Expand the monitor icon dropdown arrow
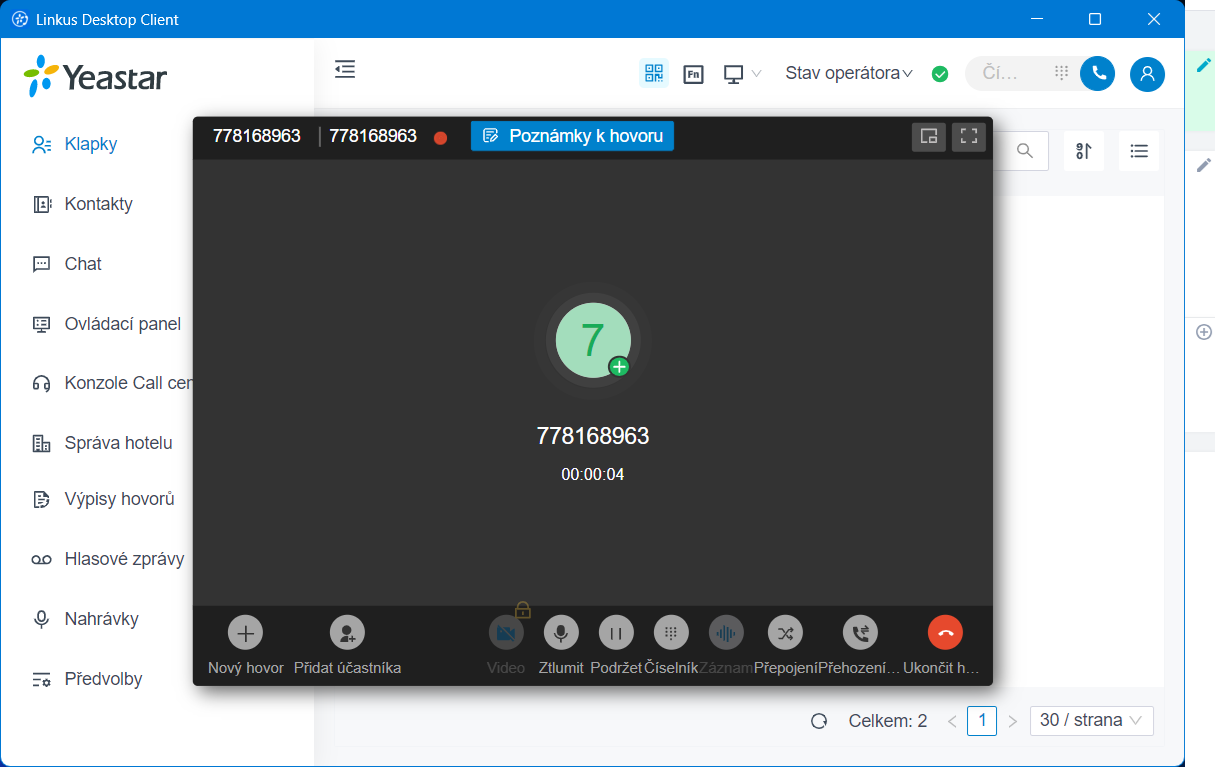The image size is (1215, 767). 756,73
